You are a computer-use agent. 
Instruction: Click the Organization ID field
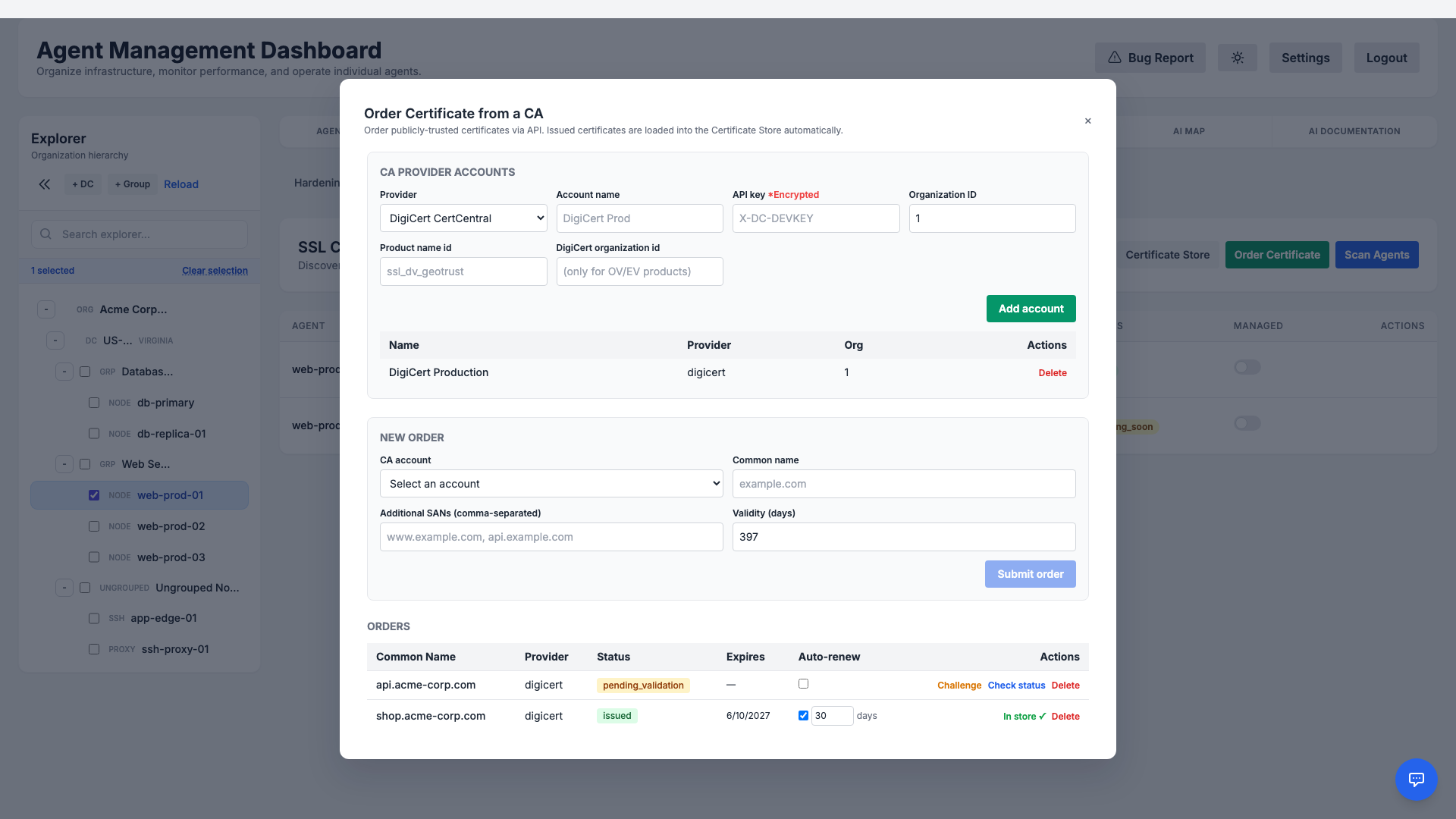coord(992,218)
